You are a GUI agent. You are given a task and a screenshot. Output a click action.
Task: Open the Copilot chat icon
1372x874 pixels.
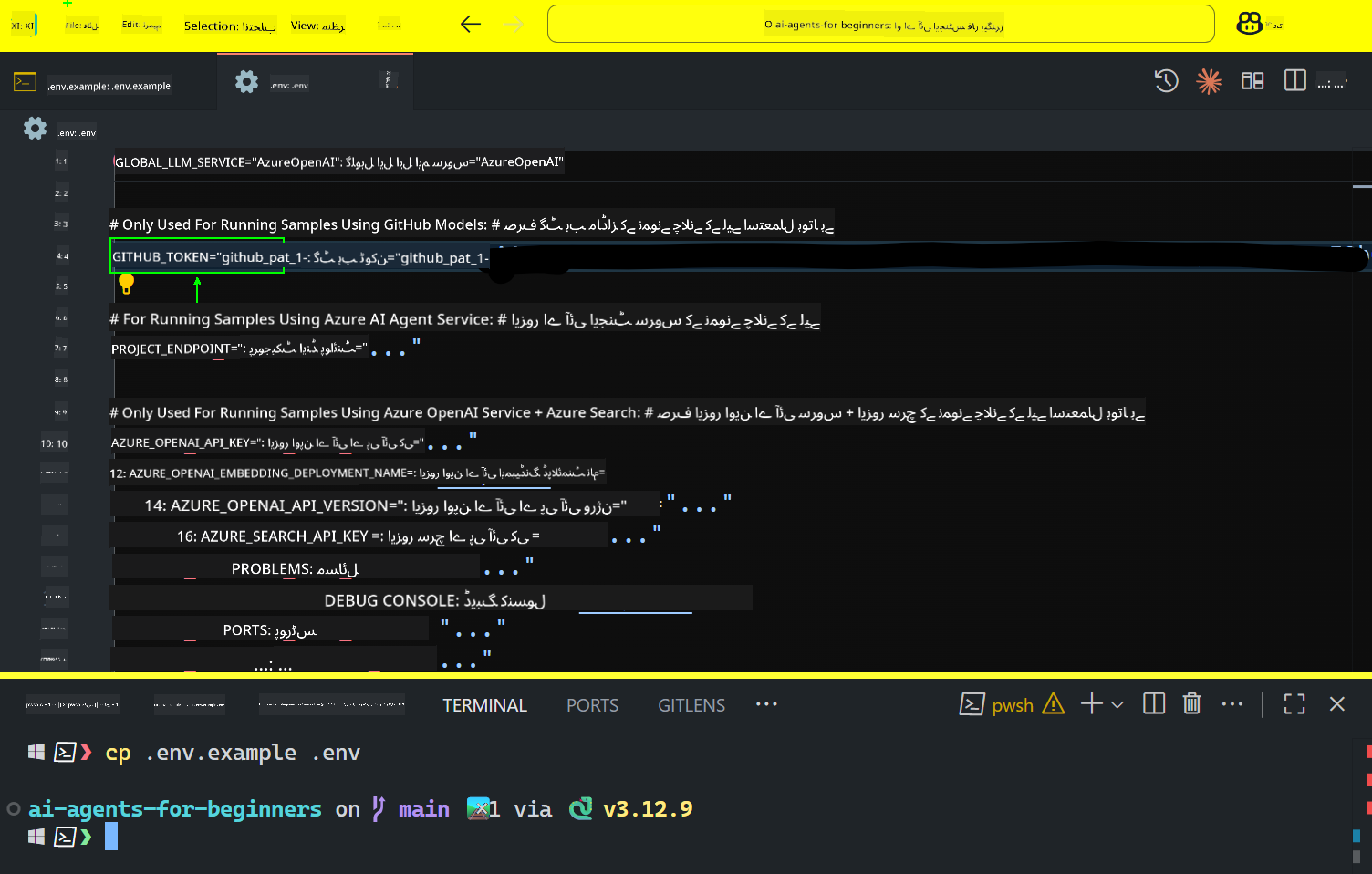point(1249,24)
